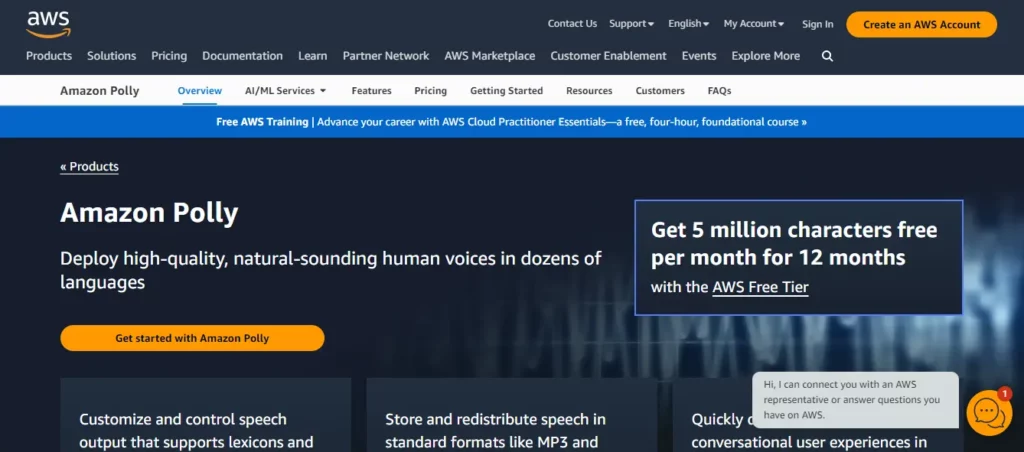Open AWS Marketplace menu
Viewport: 1024px width, 452px height.
click(x=490, y=56)
